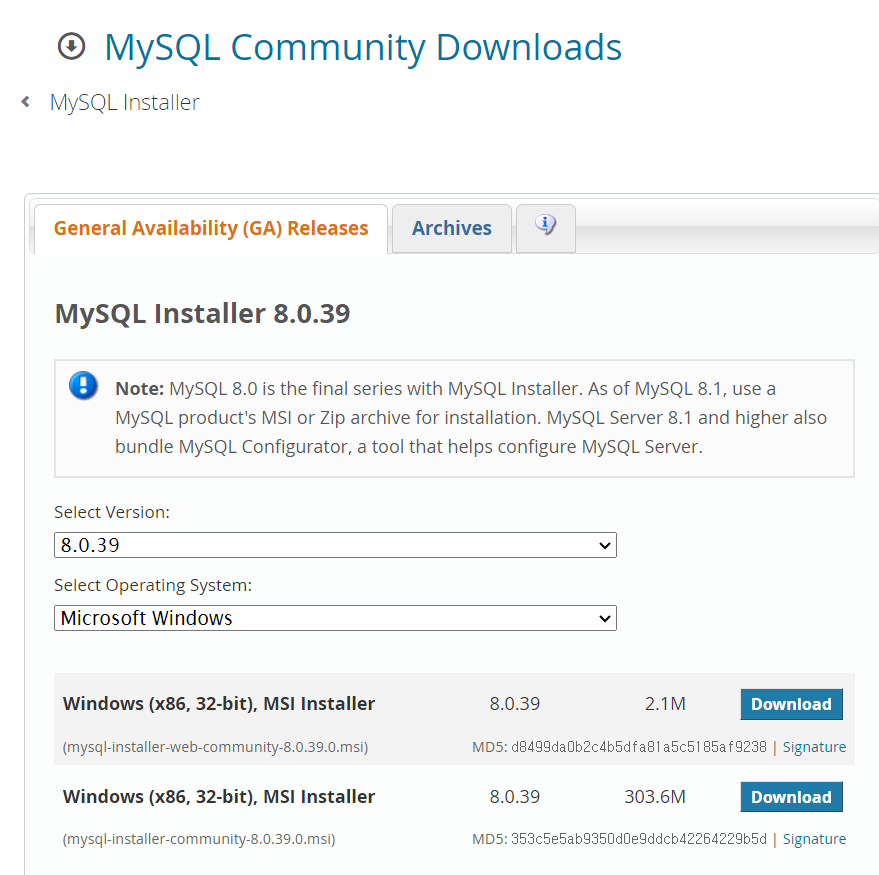
Task: Open the Select Operating System dropdown
Action: pyautogui.click(x=335, y=618)
